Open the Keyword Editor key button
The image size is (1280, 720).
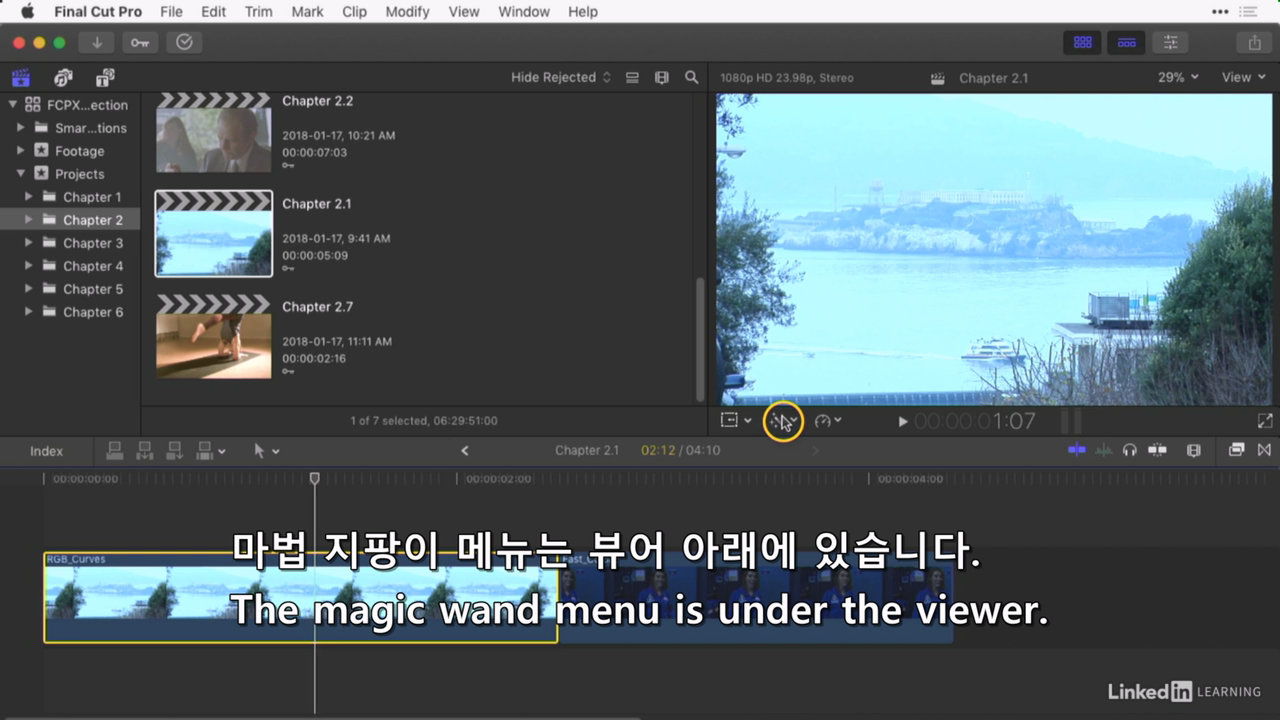coord(140,42)
